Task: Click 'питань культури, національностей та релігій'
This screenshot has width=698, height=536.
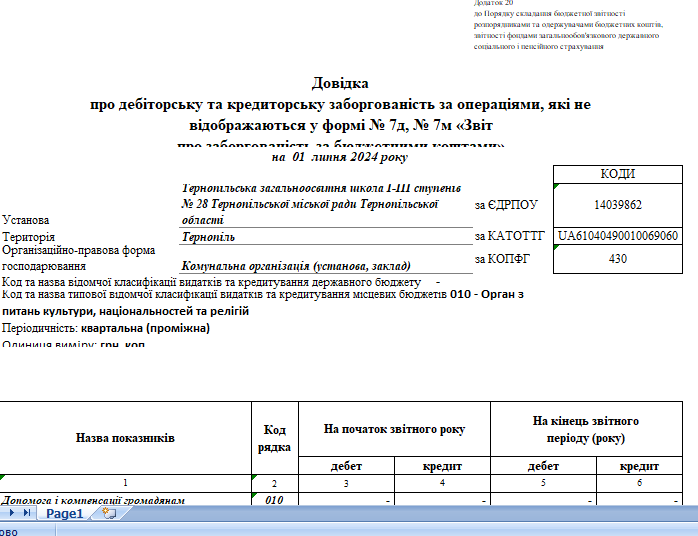Action: pyautogui.click(x=126, y=311)
